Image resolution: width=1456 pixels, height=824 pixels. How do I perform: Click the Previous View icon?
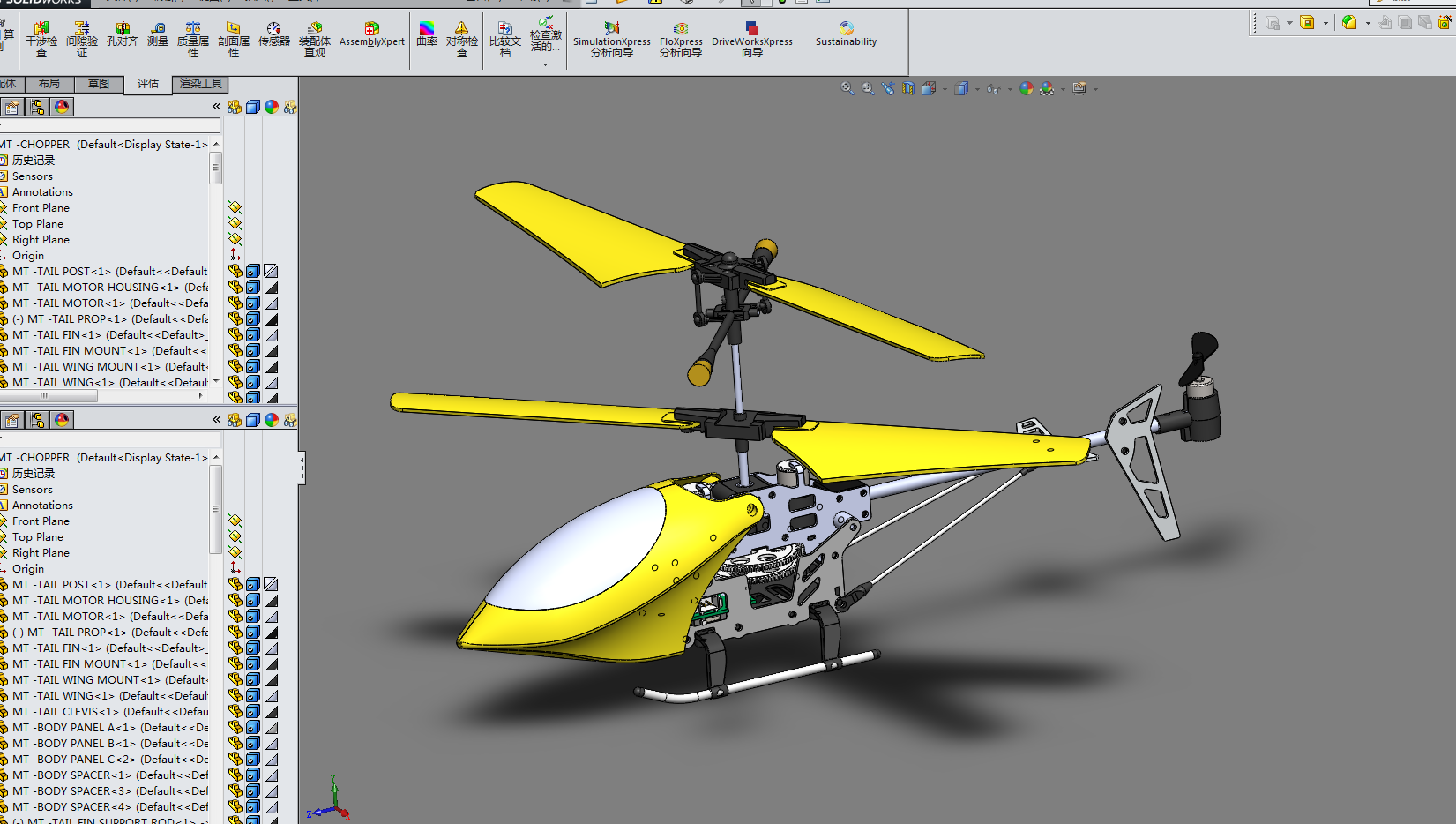click(888, 88)
